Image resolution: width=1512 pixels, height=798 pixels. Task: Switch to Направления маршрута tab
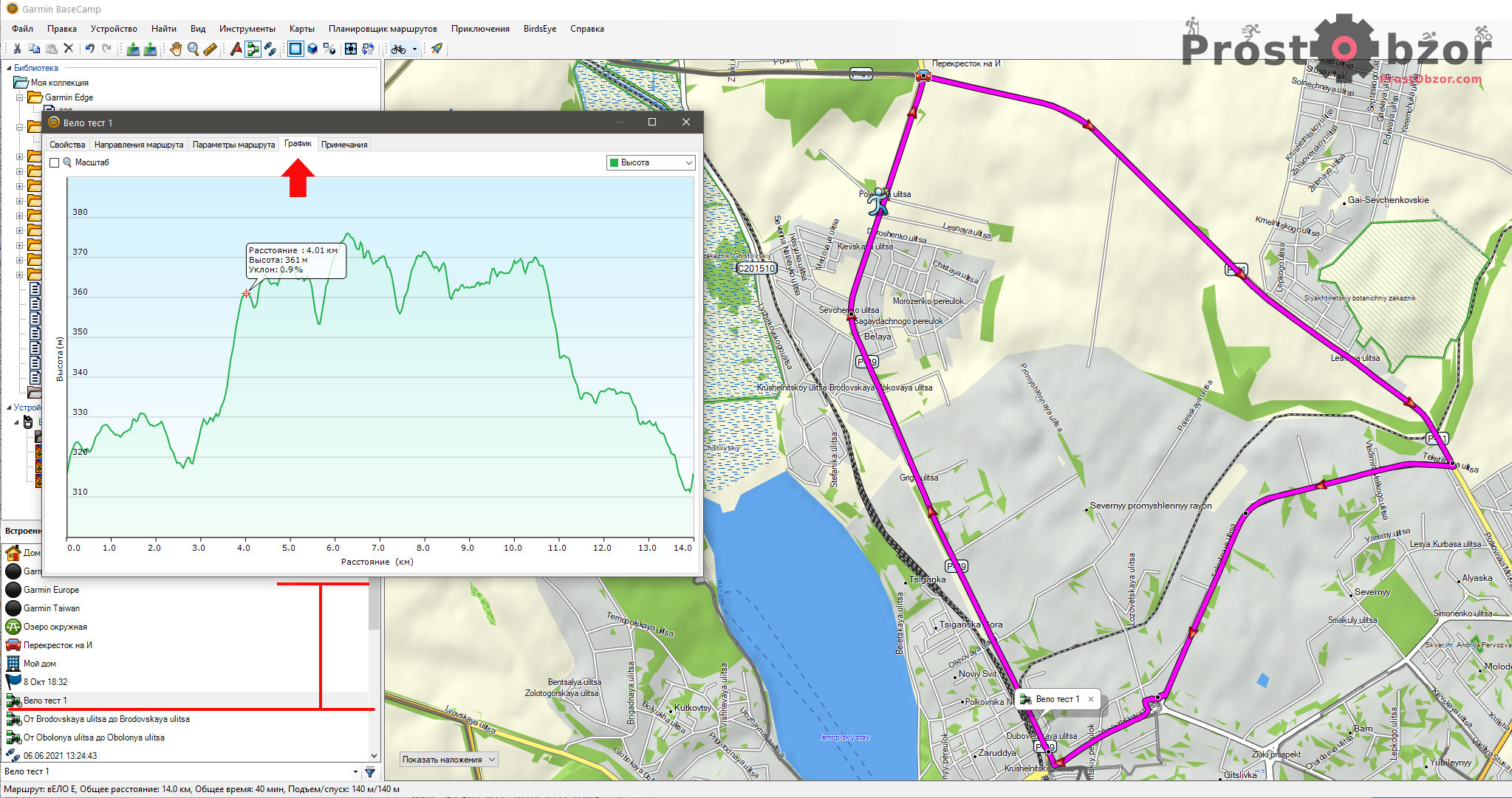point(139,145)
